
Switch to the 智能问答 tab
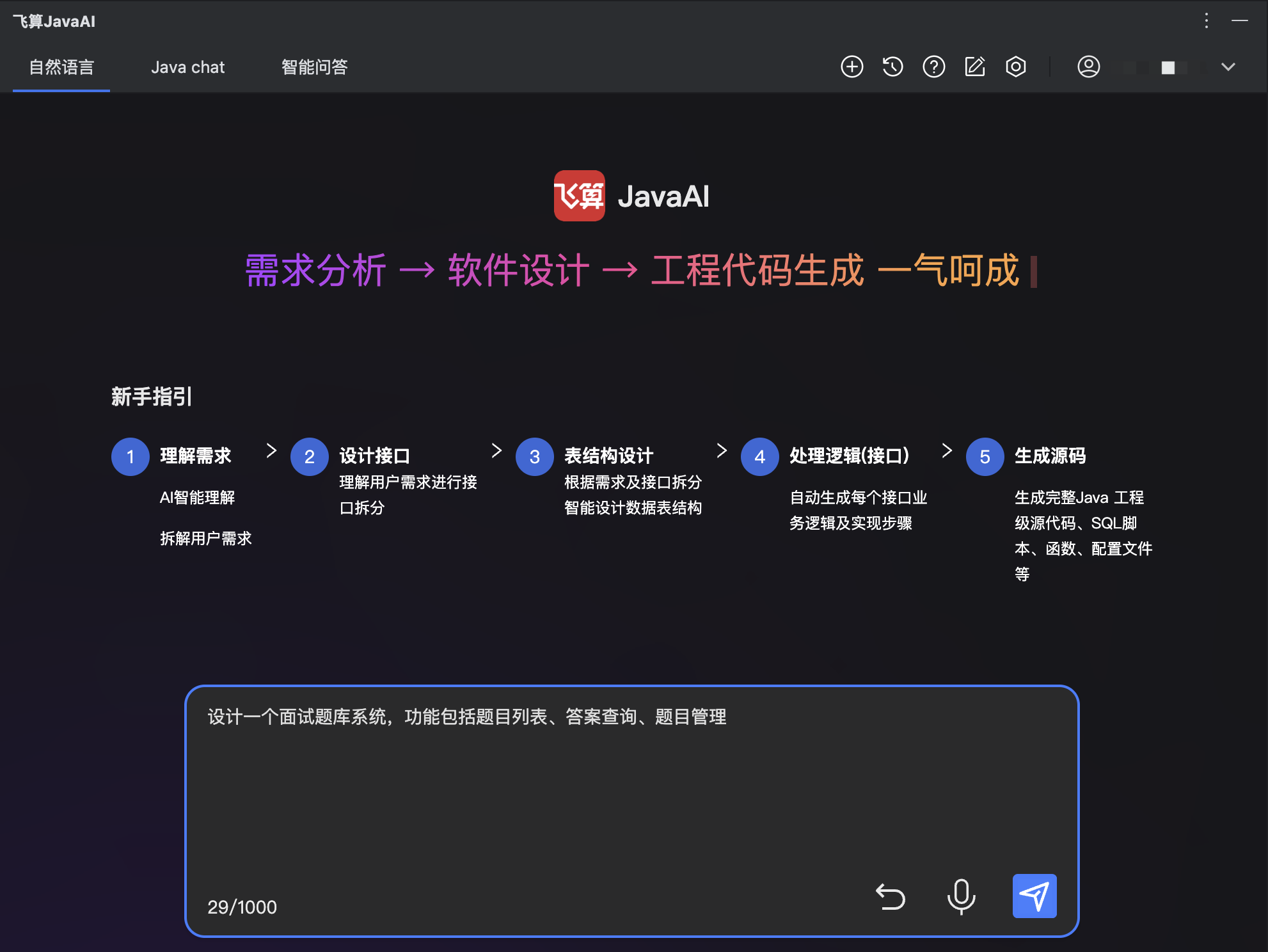pyautogui.click(x=314, y=67)
